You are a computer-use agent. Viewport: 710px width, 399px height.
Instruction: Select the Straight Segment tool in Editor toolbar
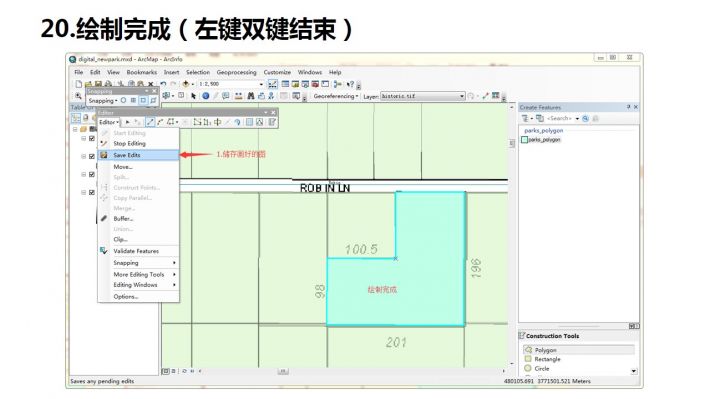(150, 122)
